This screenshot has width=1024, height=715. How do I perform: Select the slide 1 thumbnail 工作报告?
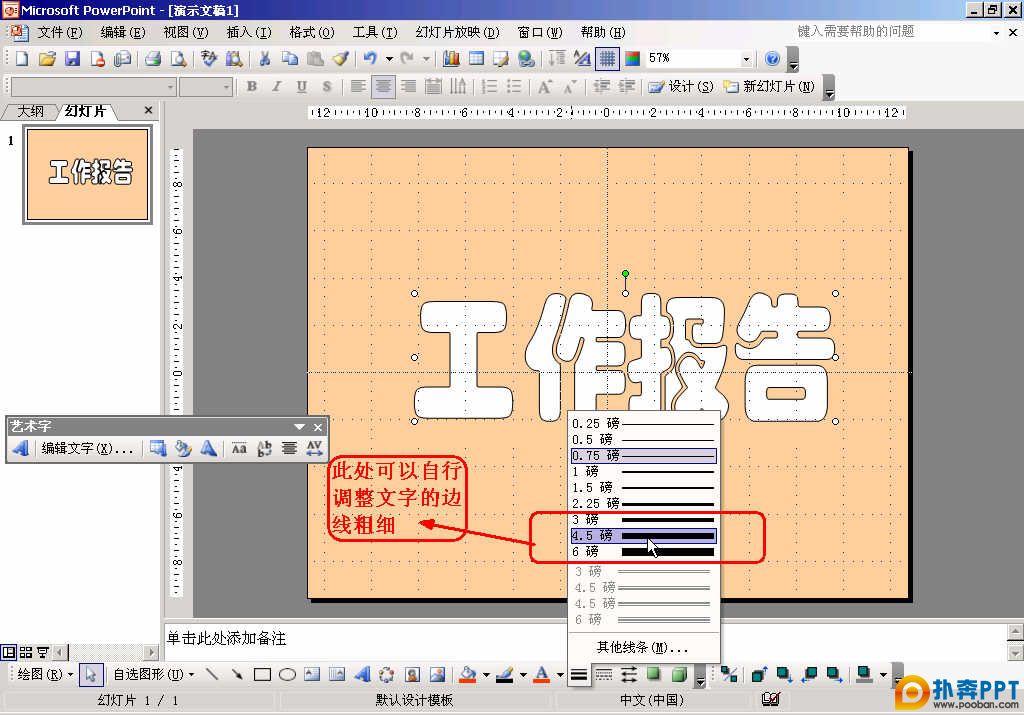coord(88,174)
